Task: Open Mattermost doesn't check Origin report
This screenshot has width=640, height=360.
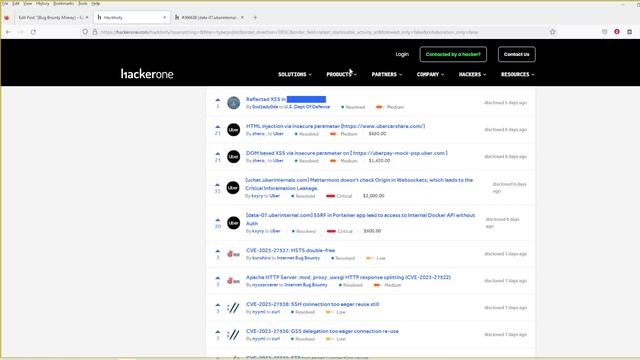Action: click(x=359, y=184)
